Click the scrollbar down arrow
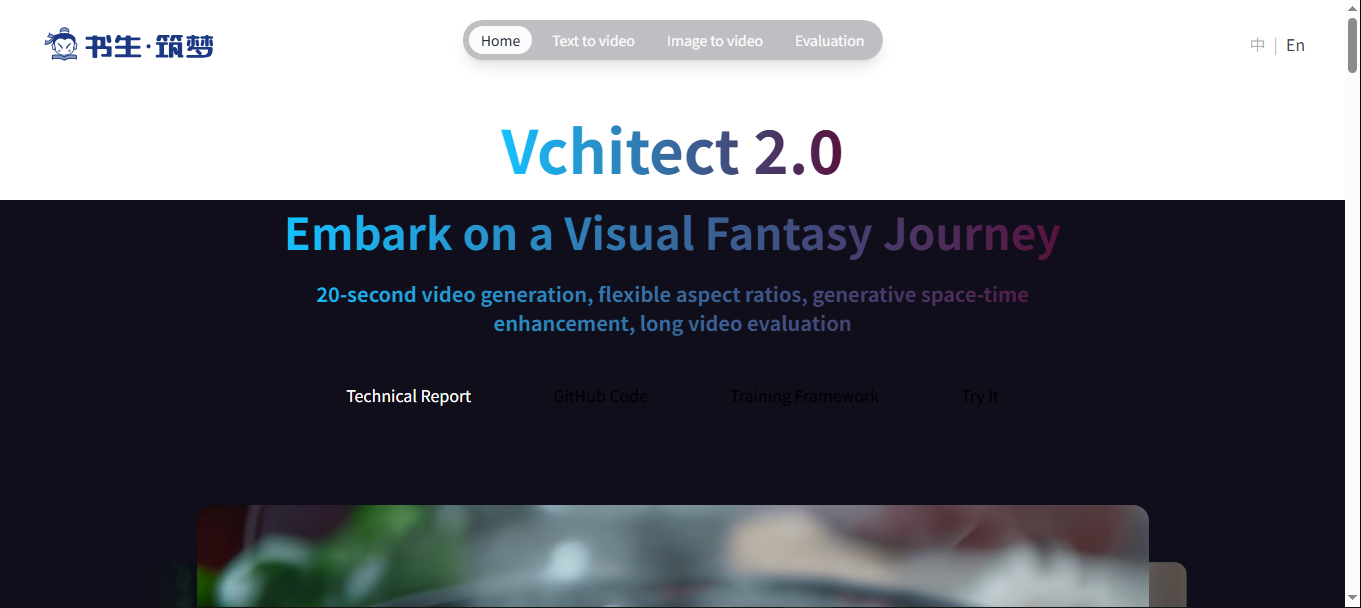The height and width of the screenshot is (608, 1361). click(1353, 600)
